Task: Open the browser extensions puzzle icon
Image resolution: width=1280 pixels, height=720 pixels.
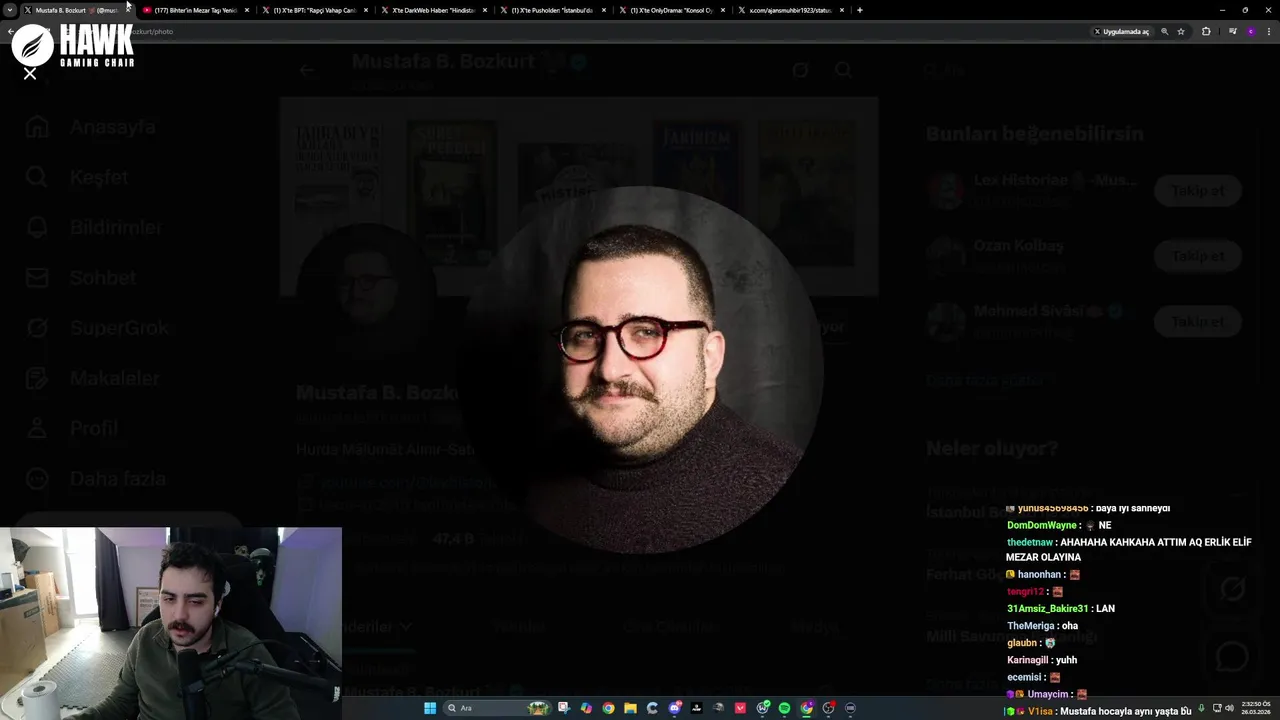Action: [1206, 31]
